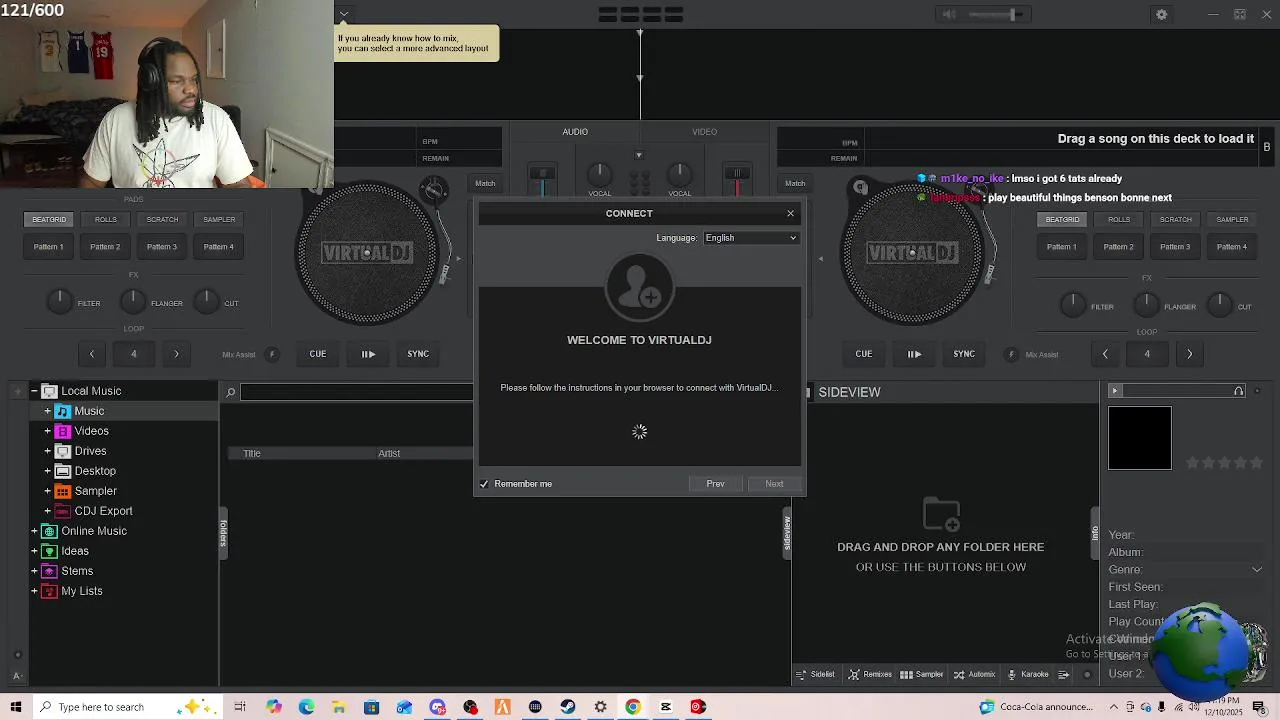Click Next in the Connect dialog
Viewport: 1280px width, 720px height.
tap(774, 484)
